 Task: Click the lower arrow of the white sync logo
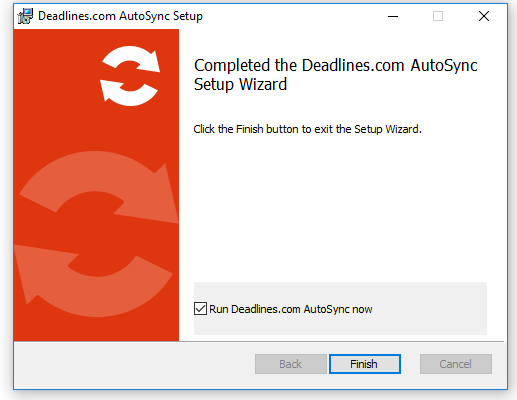click(128, 93)
